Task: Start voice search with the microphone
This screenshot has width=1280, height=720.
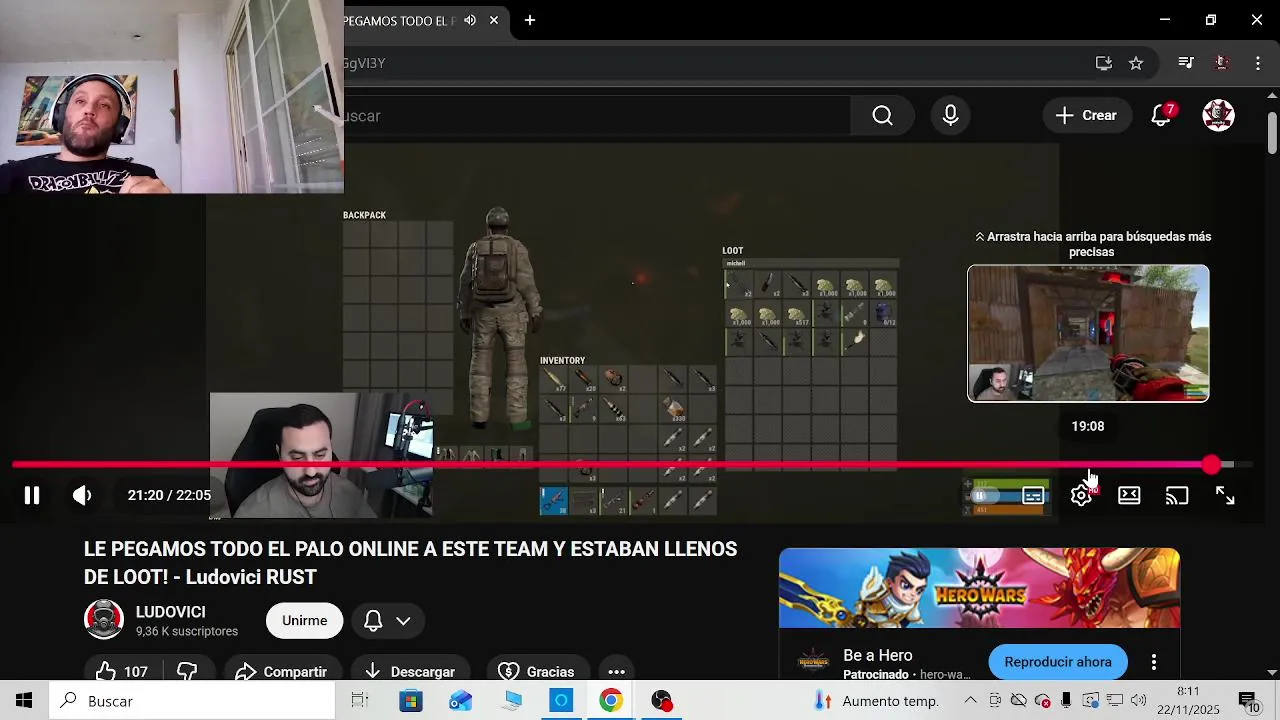Action: (950, 116)
